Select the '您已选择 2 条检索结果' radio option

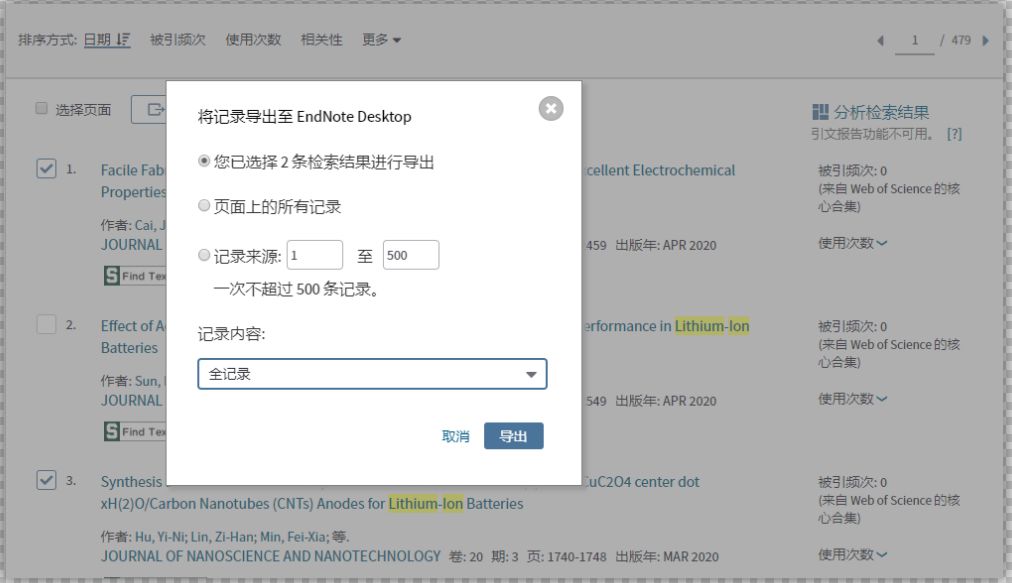(x=204, y=161)
